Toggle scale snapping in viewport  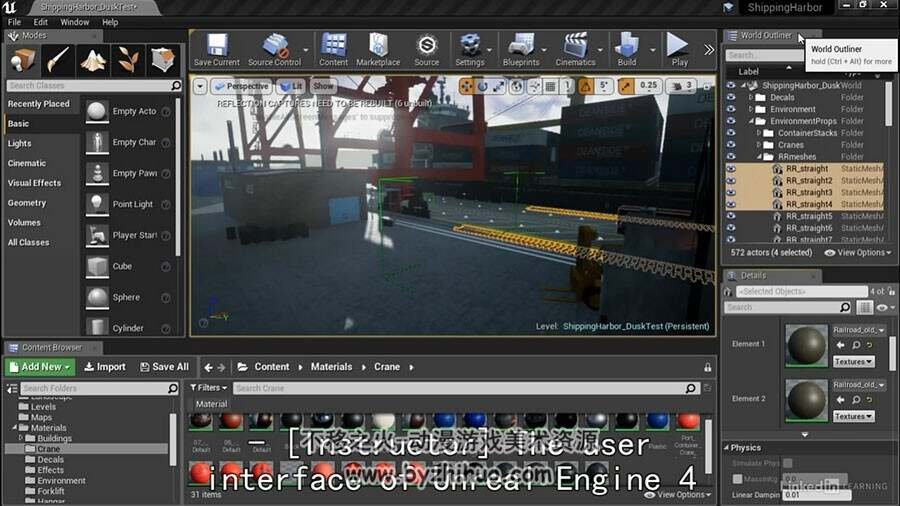(626, 86)
